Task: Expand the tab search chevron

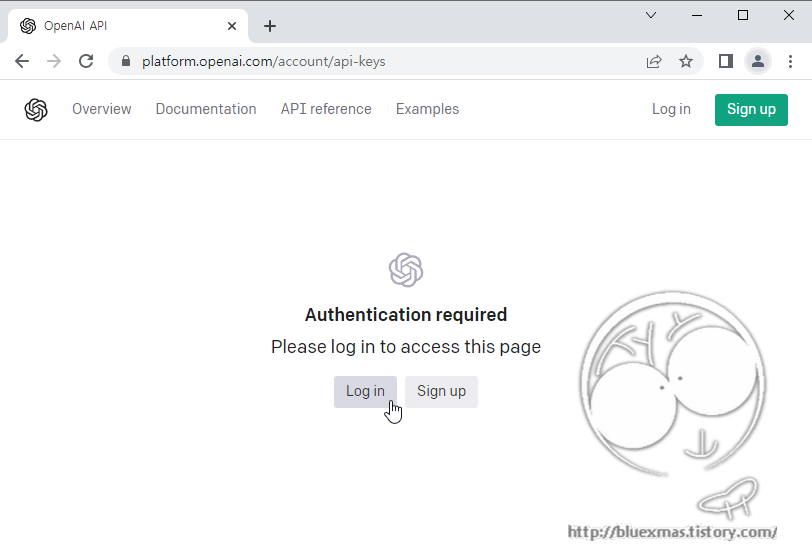Action: (651, 15)
